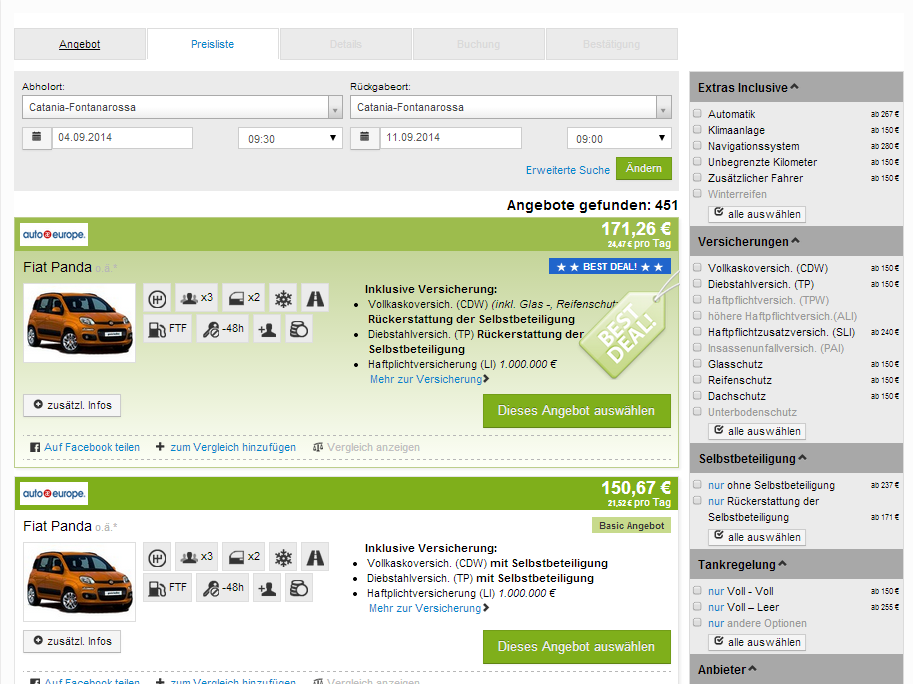The image size is (913, 684).
Task: Select the Preisliste tab
Action: click(x=213, y=44)
